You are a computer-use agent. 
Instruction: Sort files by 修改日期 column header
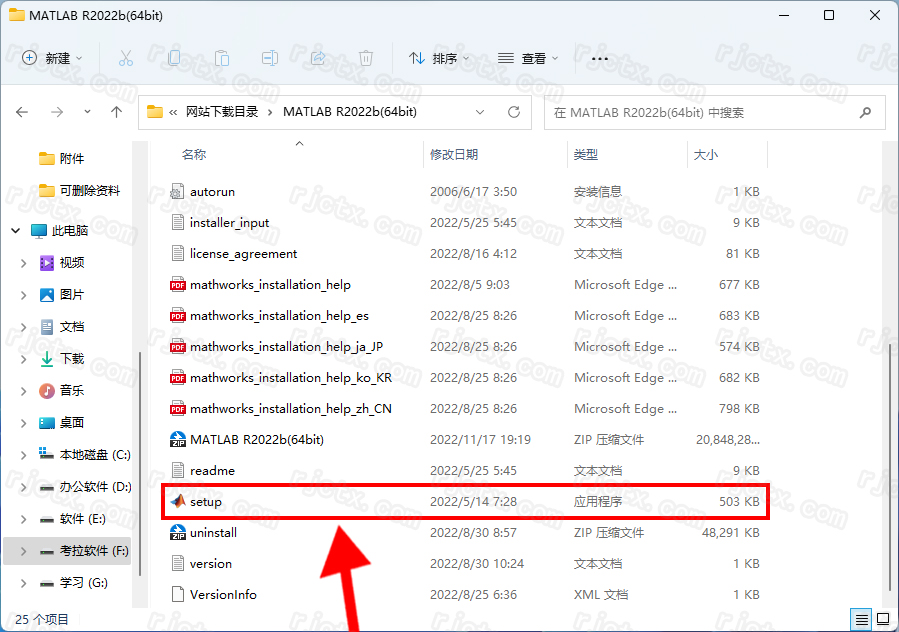pos(454,154)
